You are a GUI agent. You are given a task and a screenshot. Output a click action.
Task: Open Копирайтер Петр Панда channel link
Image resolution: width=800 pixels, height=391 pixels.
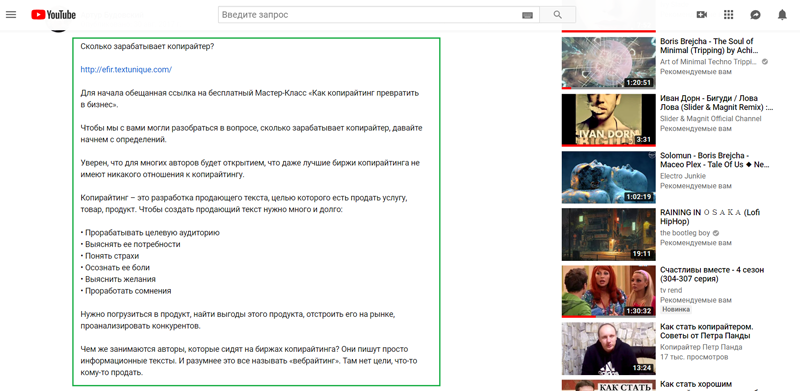[701, 347]
